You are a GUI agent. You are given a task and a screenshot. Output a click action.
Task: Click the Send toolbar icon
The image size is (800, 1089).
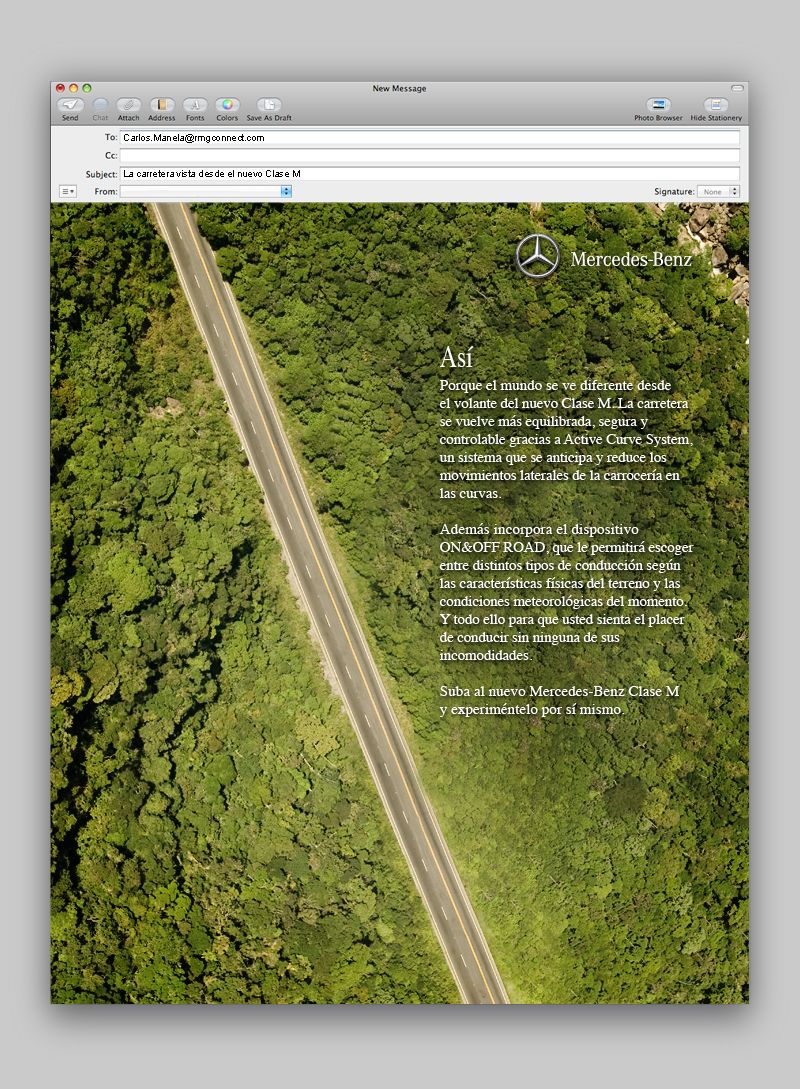(70, 105)
